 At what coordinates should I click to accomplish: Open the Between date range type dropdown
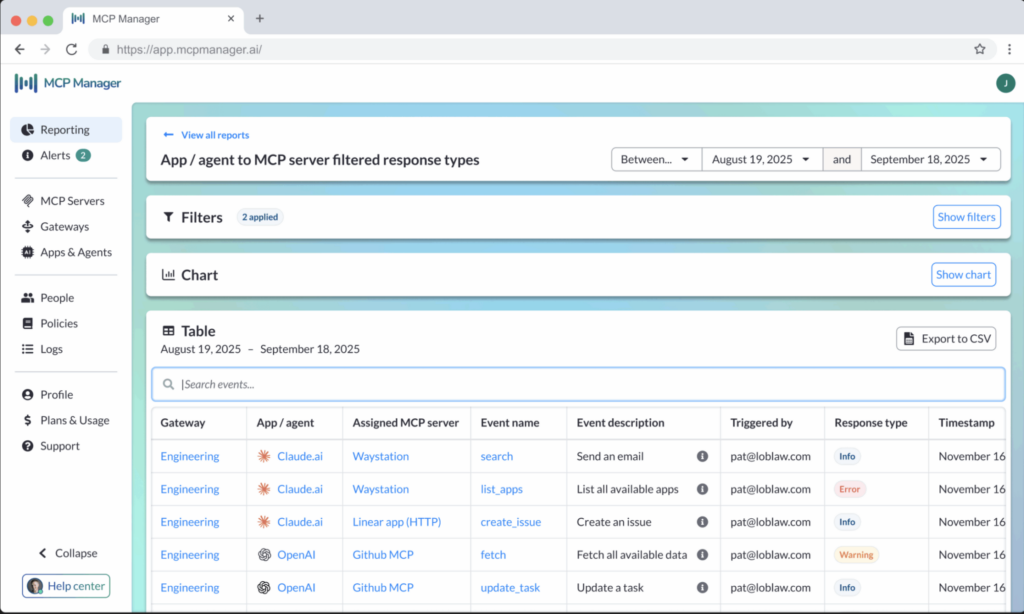coord(656,159)
